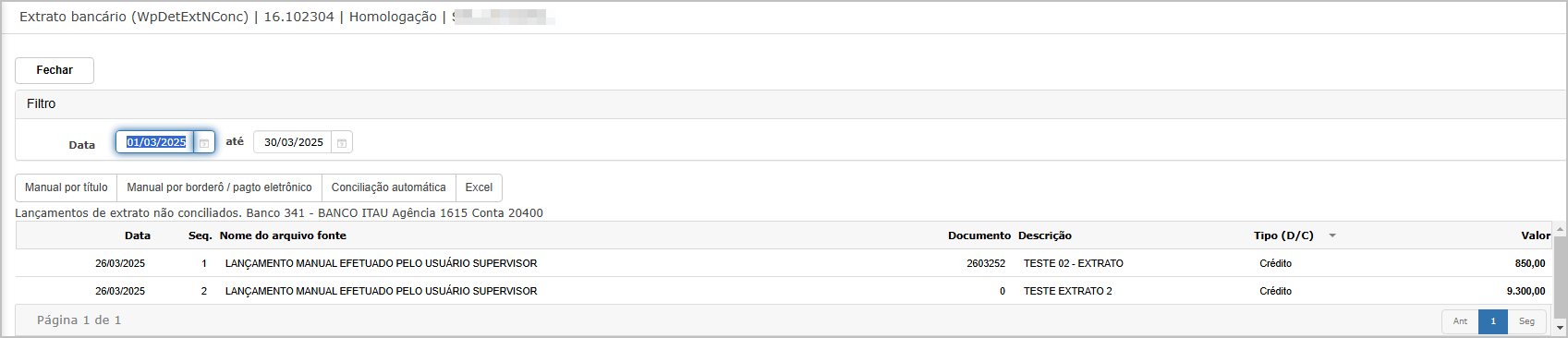This screenshot has height=338, width=1568.
Task: Export the listing to Excel
Action: [x=479, y=187]
